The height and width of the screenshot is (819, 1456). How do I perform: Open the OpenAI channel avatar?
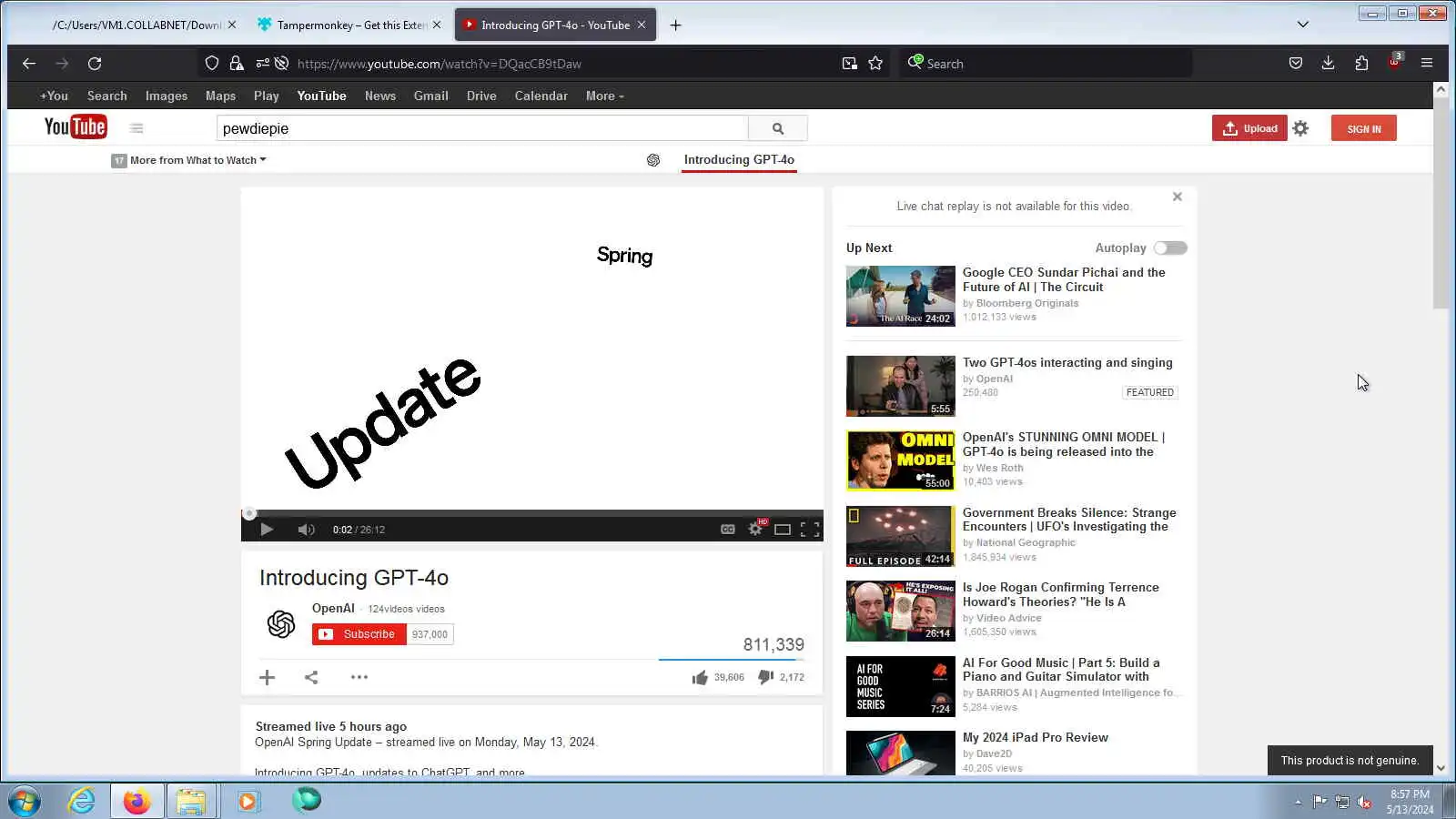pos(281,623)
